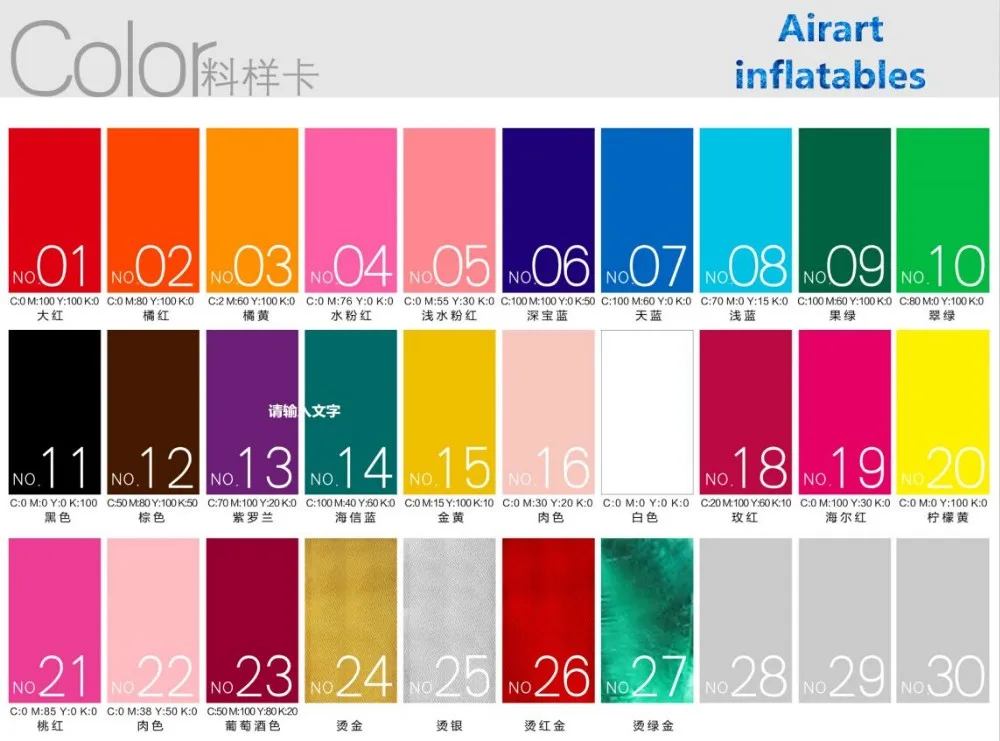Choose the brown NO.12 棕色 swatch
1000x741 pixels.
point(153,412)
